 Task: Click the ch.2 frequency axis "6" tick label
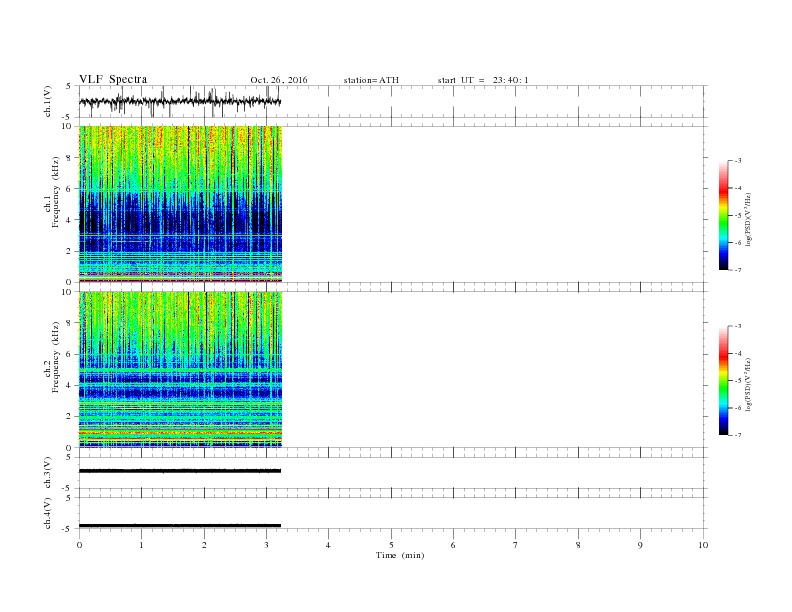(x=69, y=354)
